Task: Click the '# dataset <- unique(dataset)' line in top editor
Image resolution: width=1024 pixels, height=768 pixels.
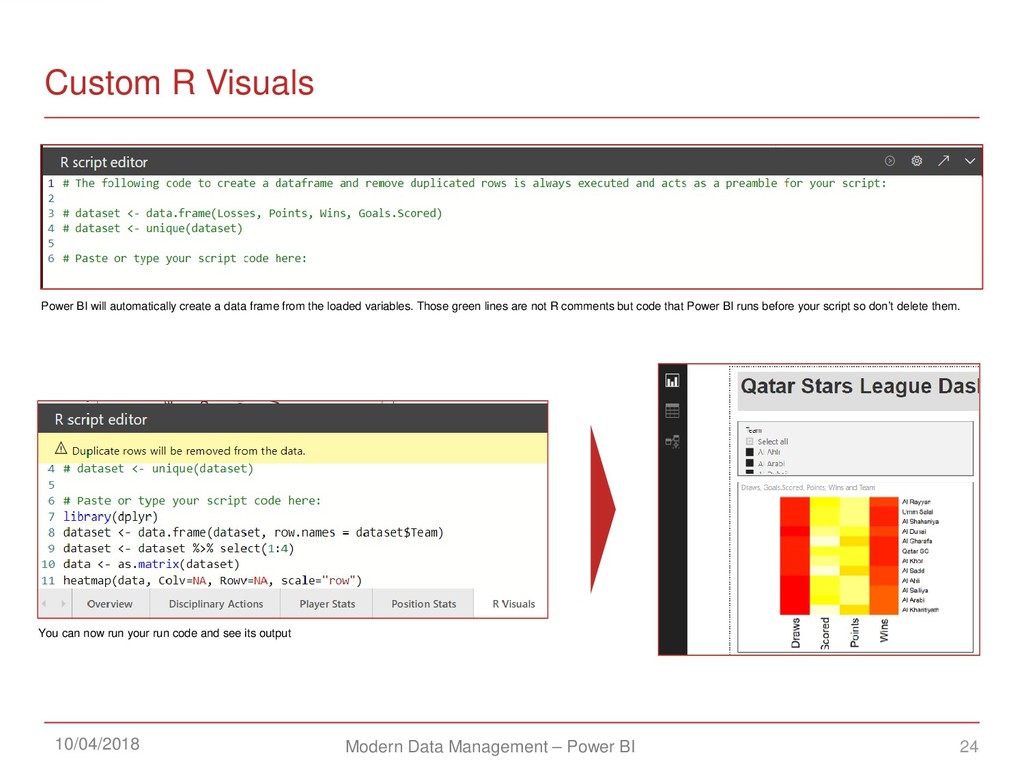Action: (152, 229)
